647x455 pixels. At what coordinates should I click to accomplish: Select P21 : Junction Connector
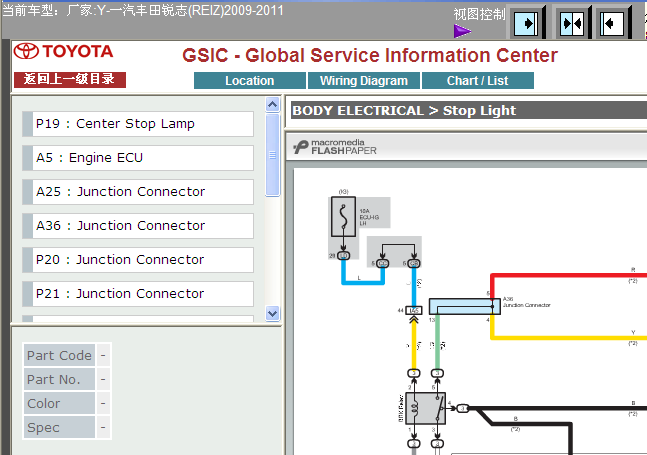click(138, 294)
